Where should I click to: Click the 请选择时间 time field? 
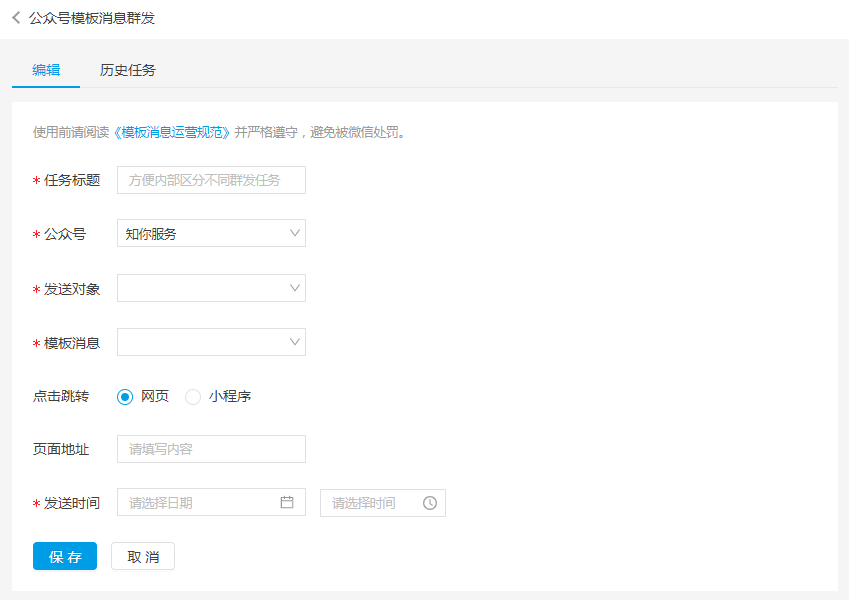coord(383,503)
